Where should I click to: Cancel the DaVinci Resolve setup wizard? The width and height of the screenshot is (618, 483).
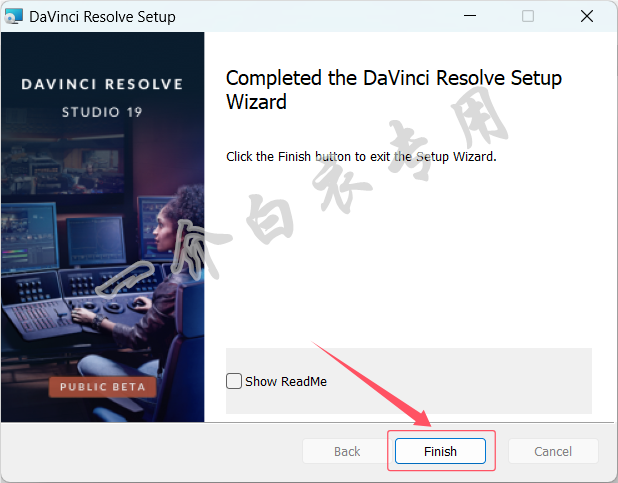[x=553, y=451]
